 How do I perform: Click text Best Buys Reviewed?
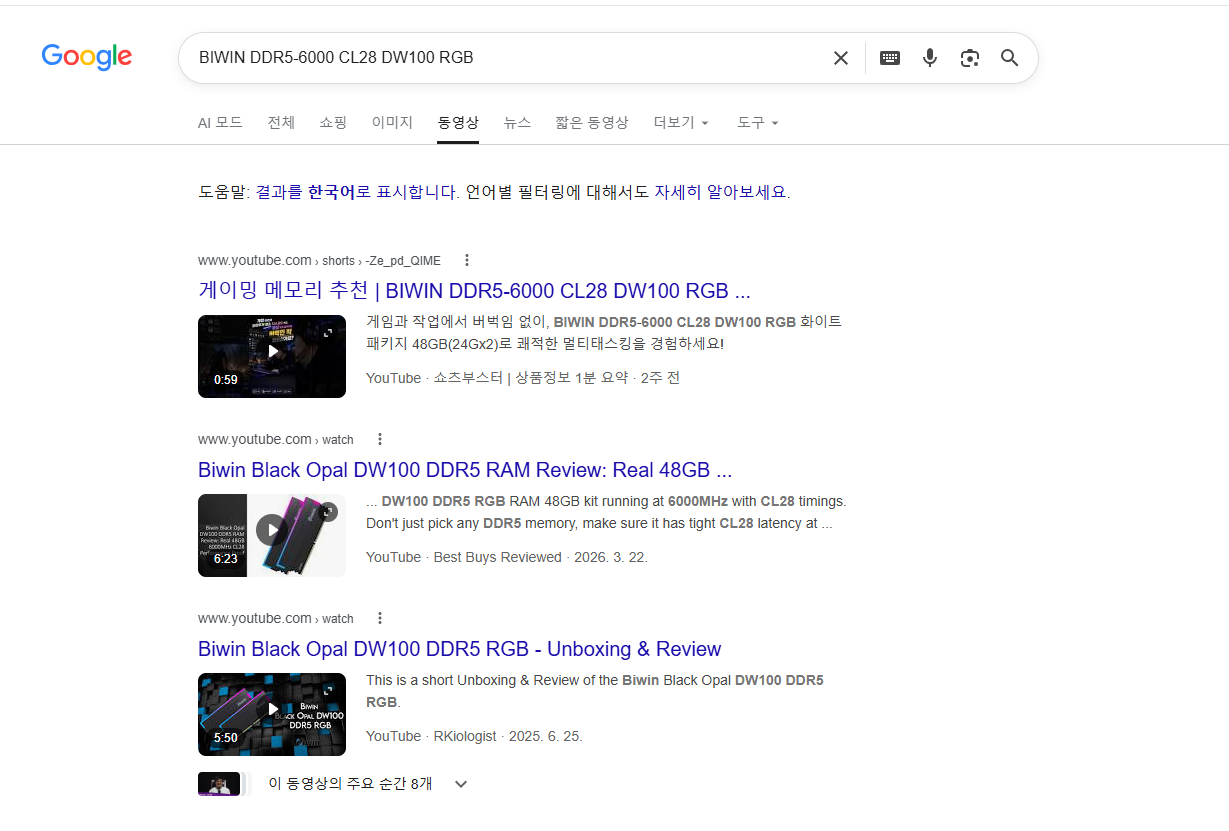click(497, 557)
